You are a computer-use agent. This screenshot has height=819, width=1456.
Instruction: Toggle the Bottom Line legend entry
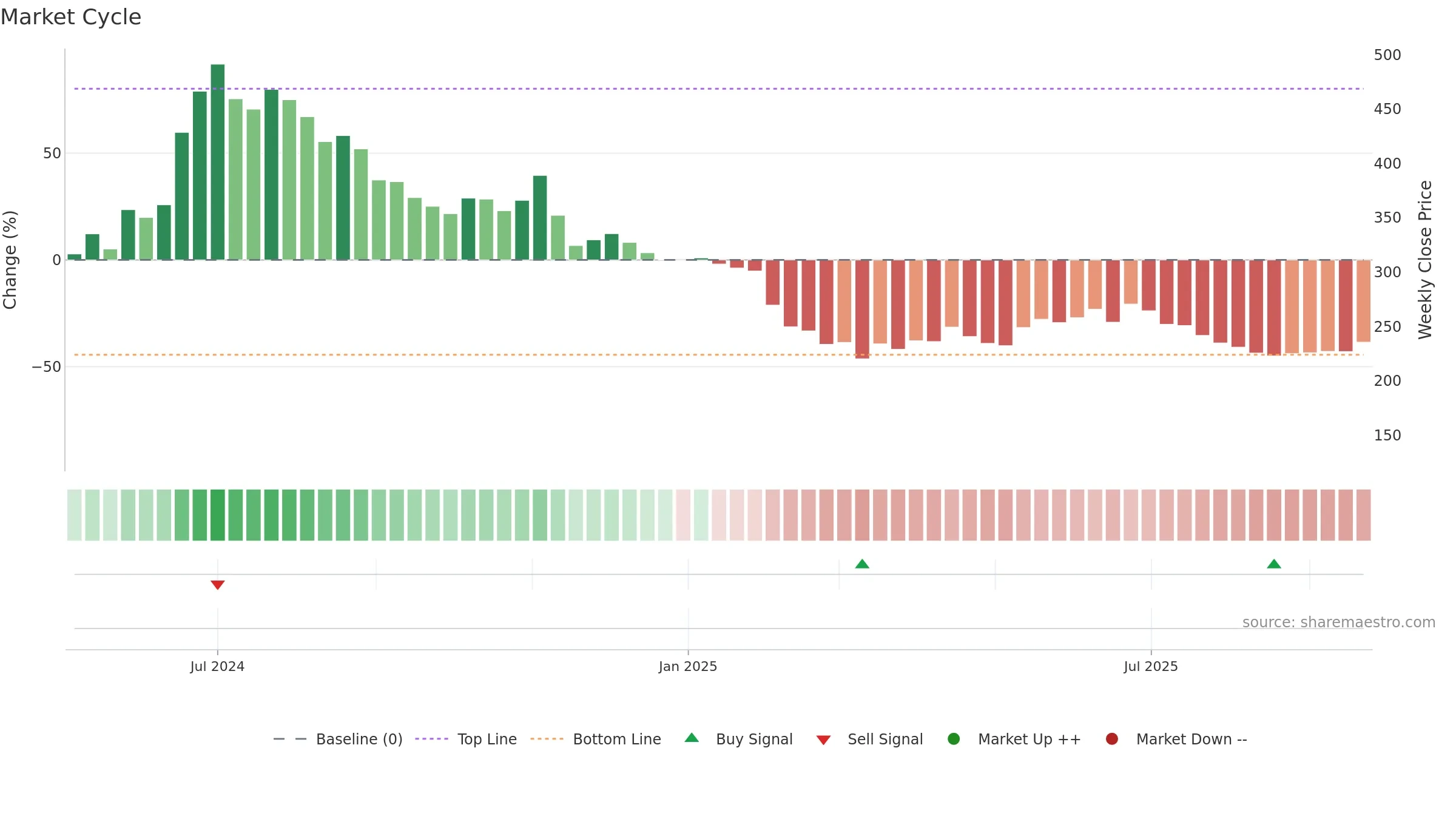(596, 739)
